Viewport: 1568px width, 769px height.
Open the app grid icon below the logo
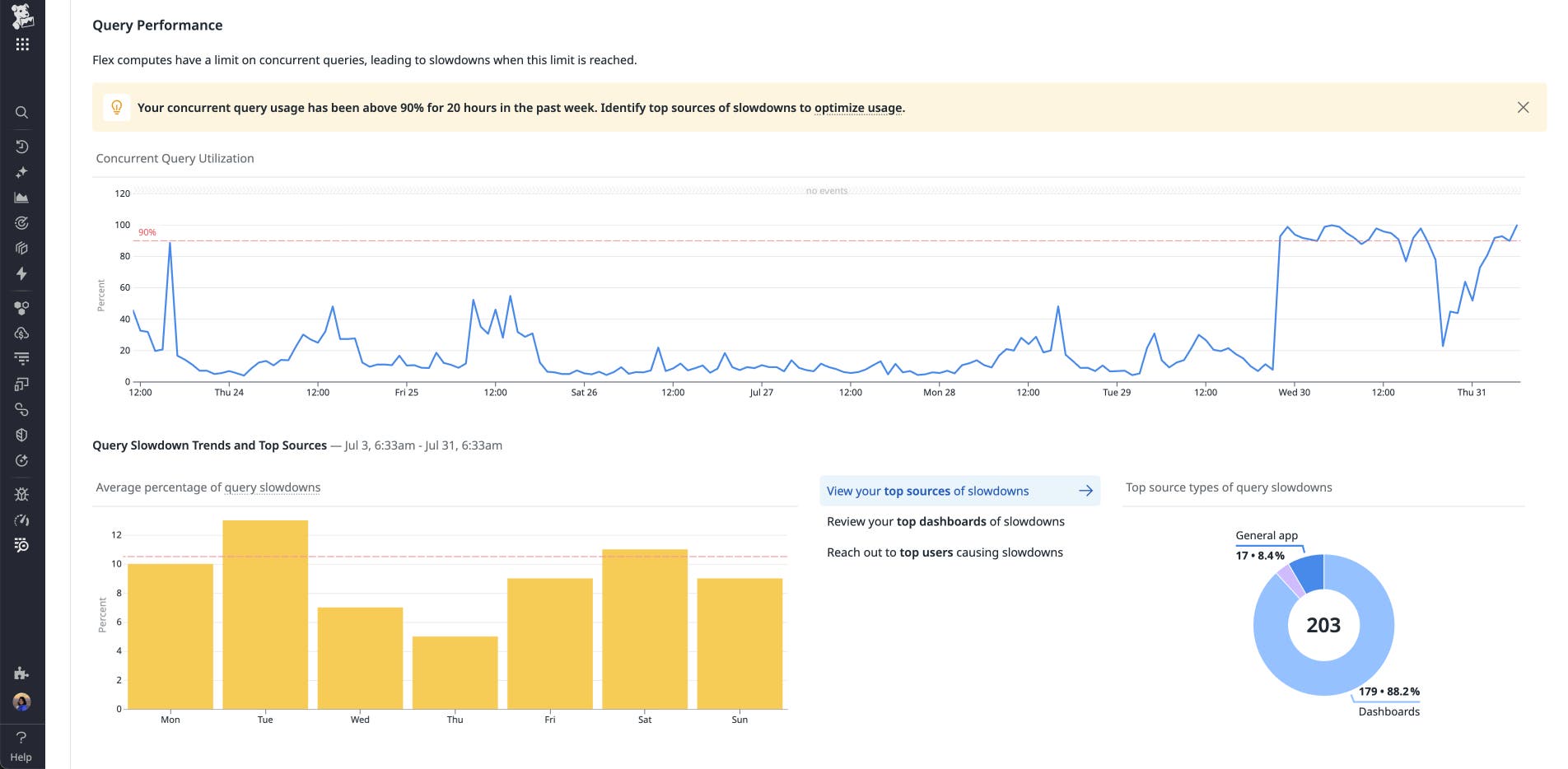pyautogui.click(x=22, y=44)
